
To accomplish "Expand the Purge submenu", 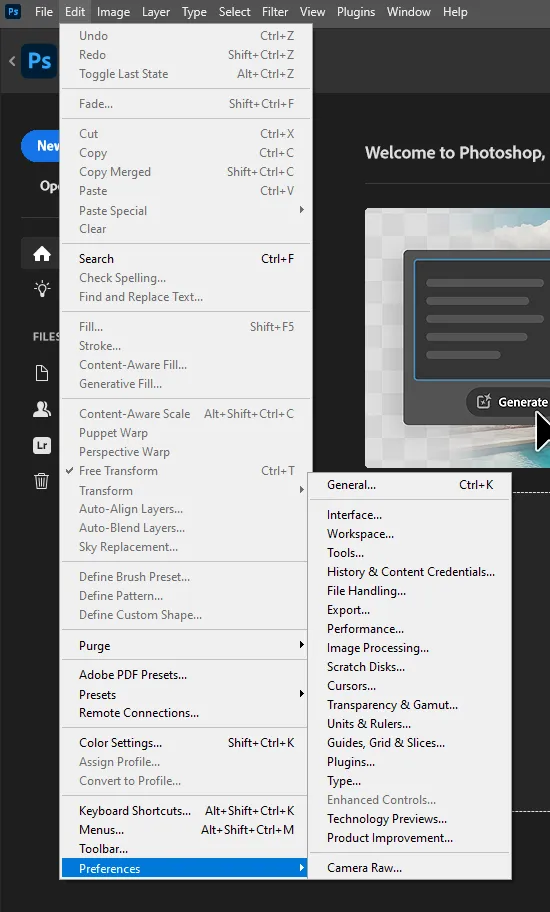I will [186, 646].
